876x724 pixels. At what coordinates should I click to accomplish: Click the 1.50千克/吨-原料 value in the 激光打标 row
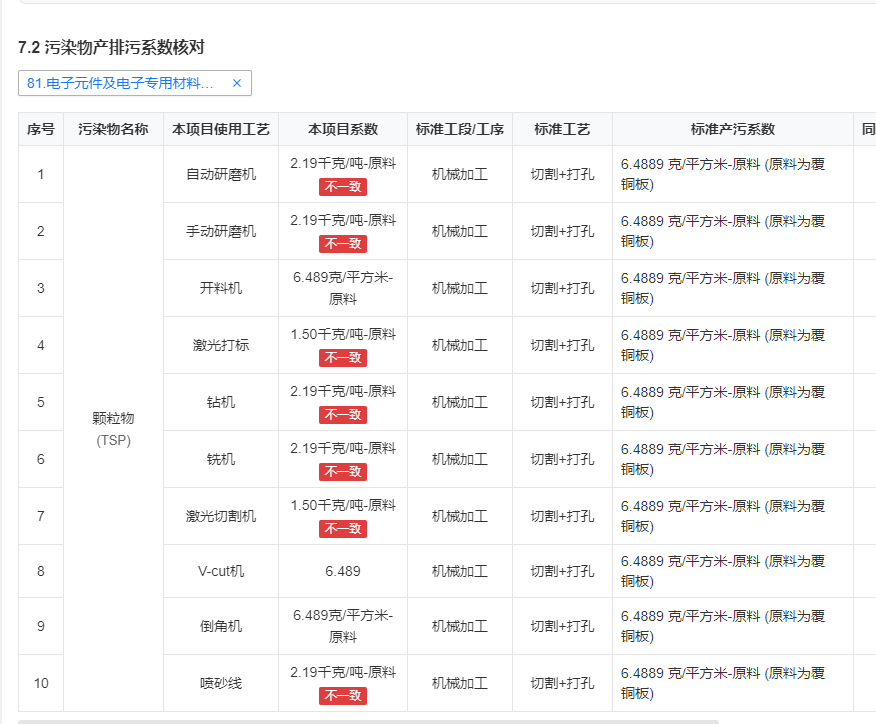point(343,334)
